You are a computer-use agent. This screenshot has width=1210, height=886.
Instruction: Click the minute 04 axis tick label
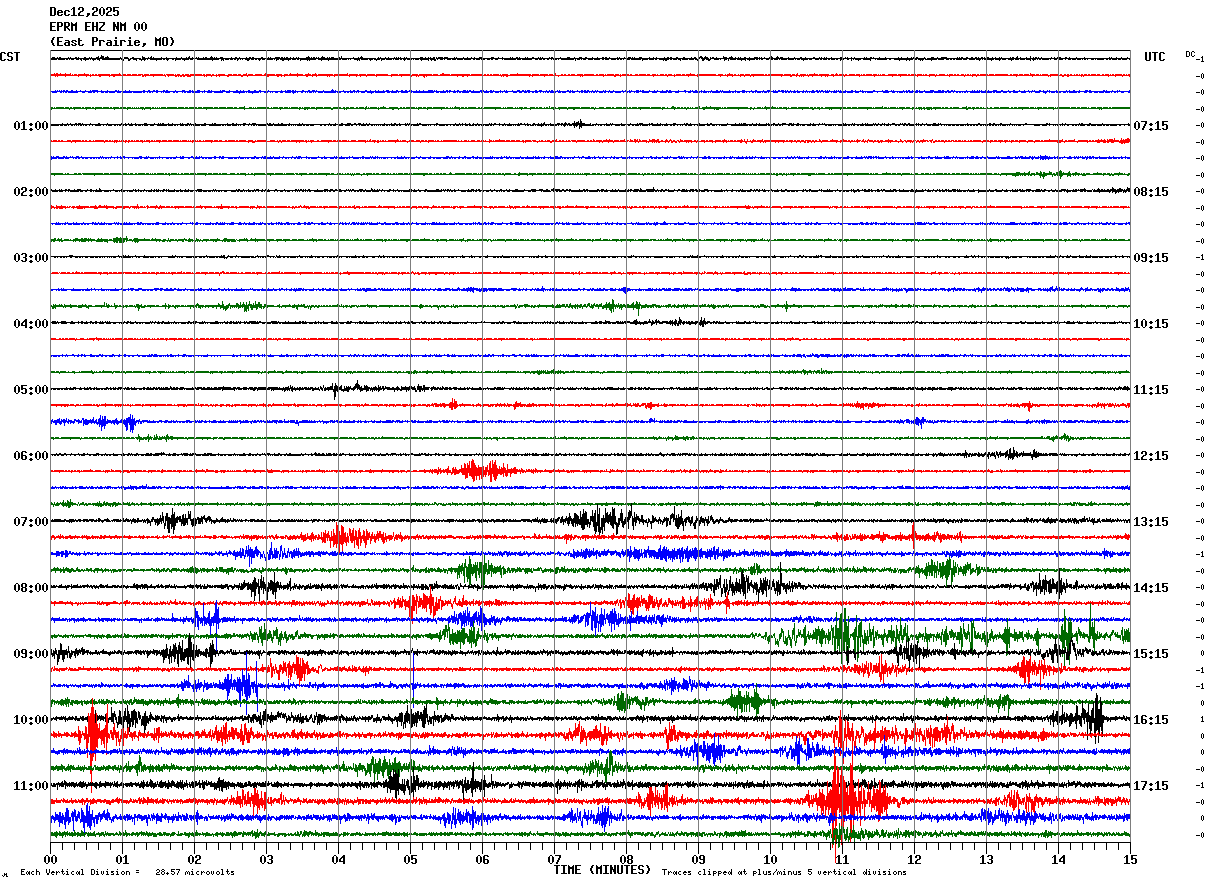tap(339, 859)
